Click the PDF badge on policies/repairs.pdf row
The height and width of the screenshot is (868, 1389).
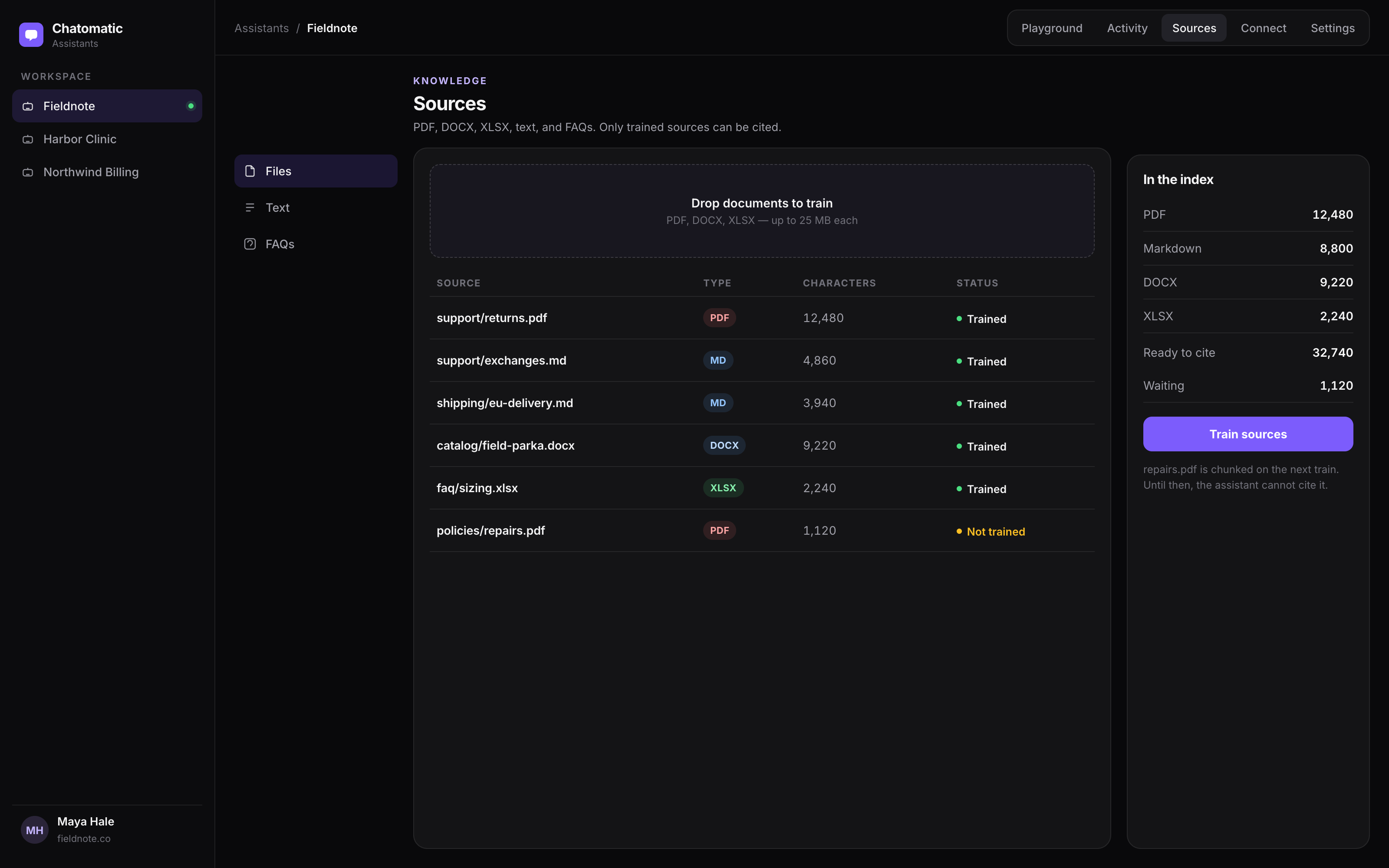(719, 530)
